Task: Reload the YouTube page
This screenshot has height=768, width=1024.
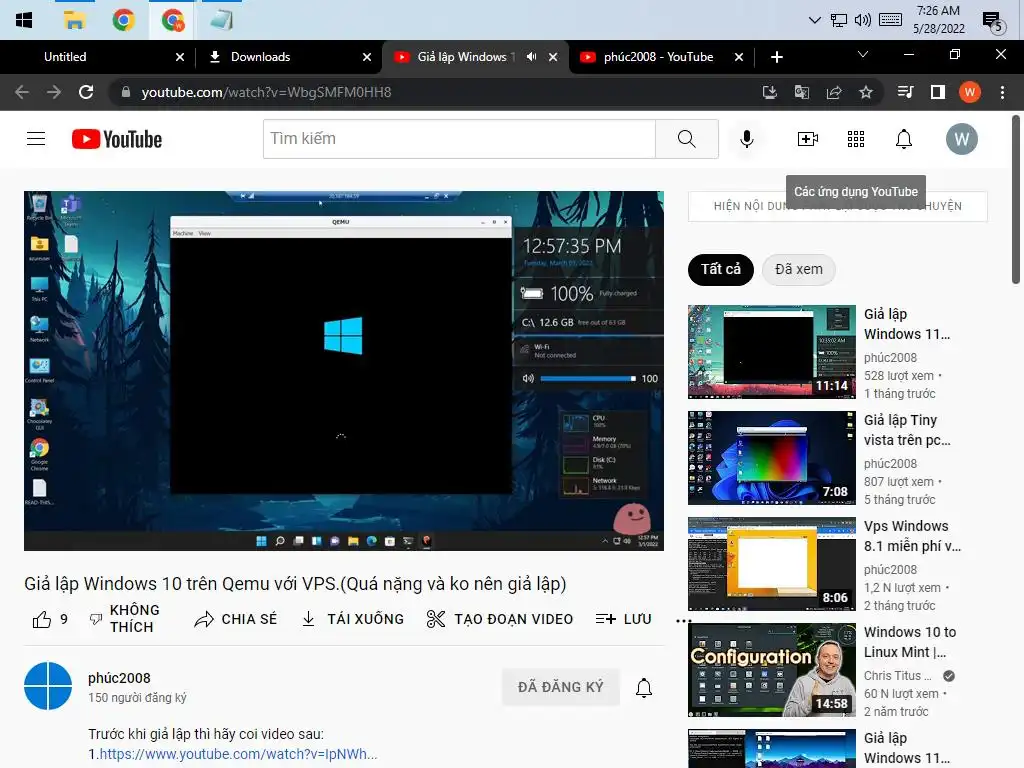Action: point(86,92)
